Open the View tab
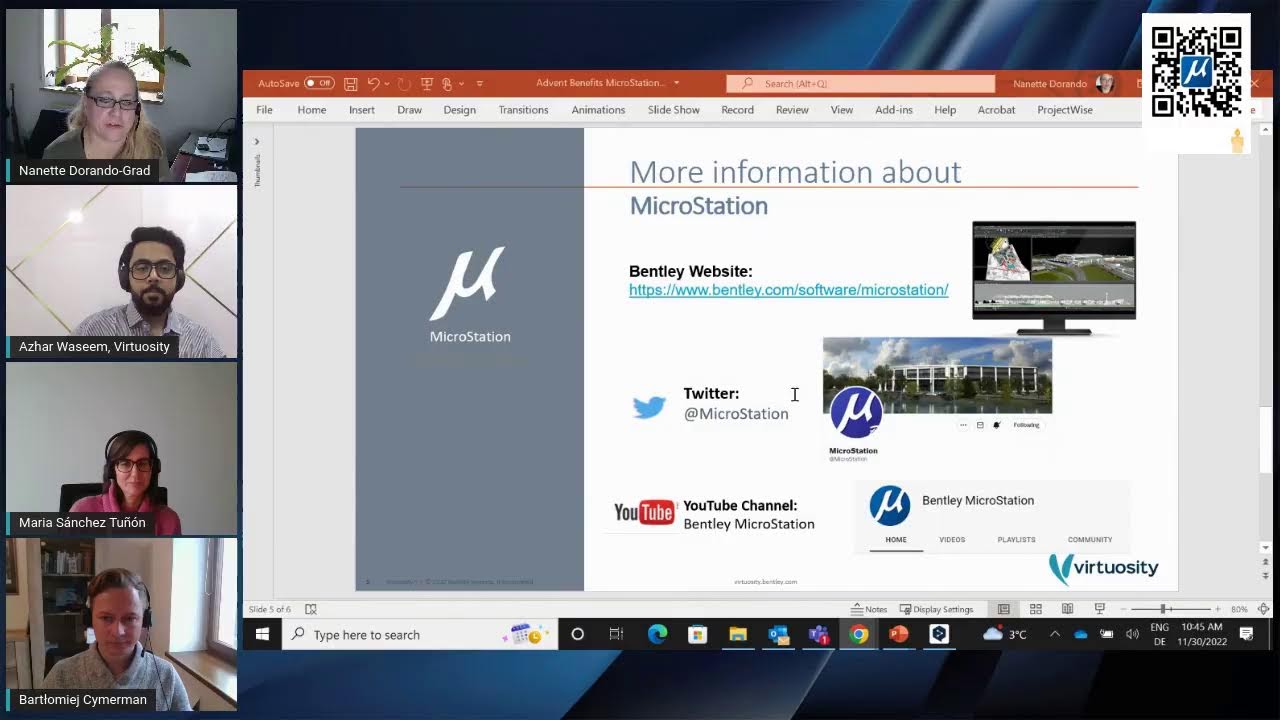The image size is (1280, 720). coord(842,110)
